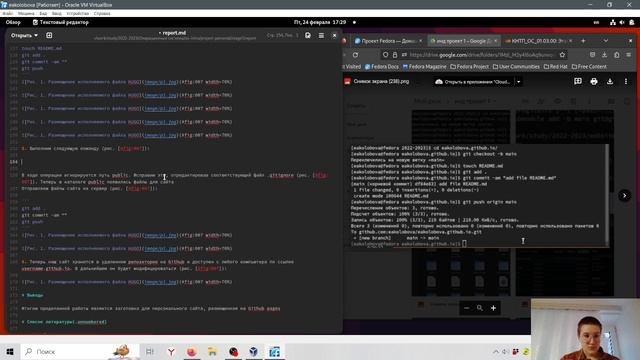The height and width of the screenshot is (360, 640).
Task: Go to next image with right arrow
Action: [624, 196]
